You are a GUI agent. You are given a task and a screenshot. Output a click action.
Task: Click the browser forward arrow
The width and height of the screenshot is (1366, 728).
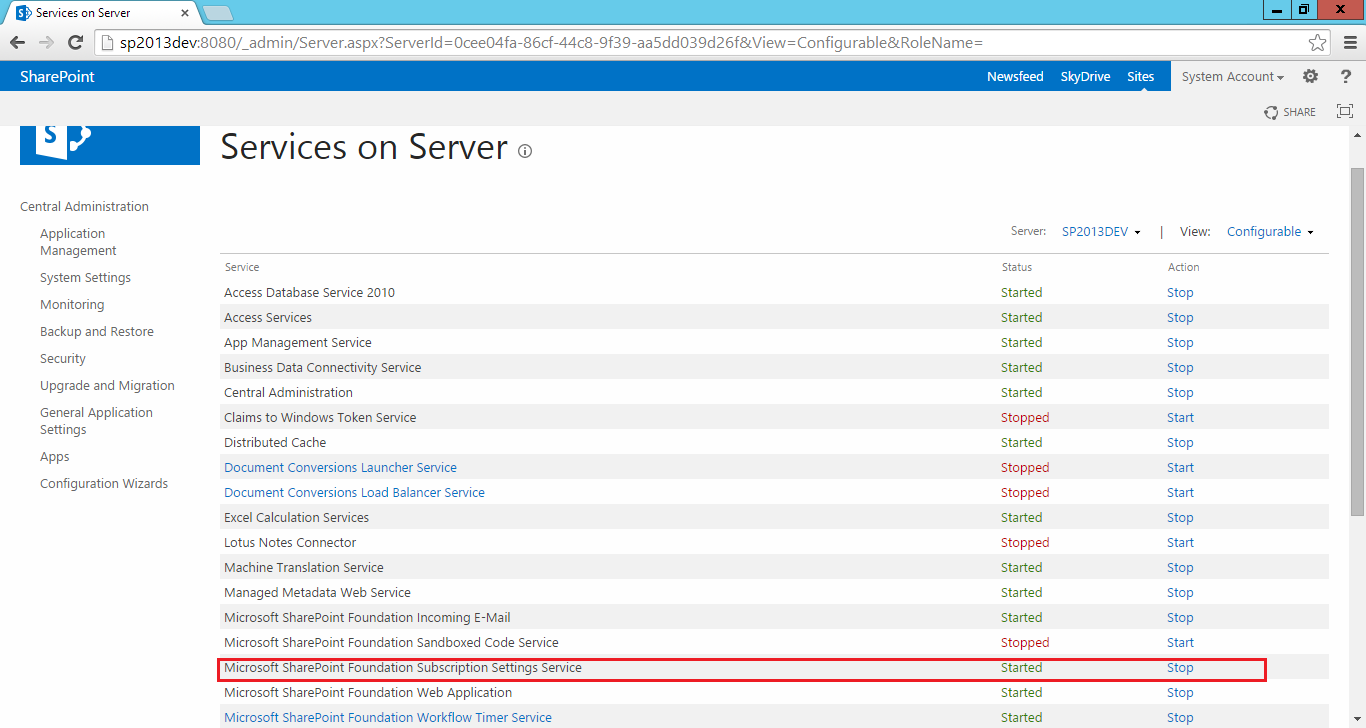pyautogui.click(x=46, y=42)
